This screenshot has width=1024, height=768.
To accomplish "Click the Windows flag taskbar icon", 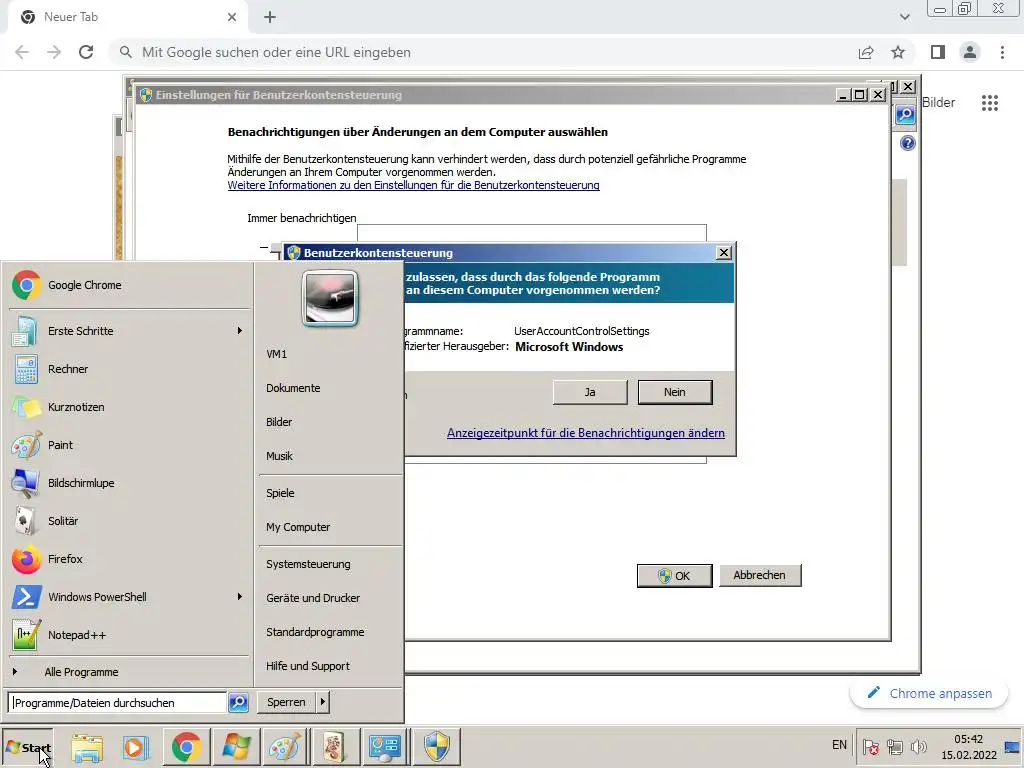I will point(236,747).
